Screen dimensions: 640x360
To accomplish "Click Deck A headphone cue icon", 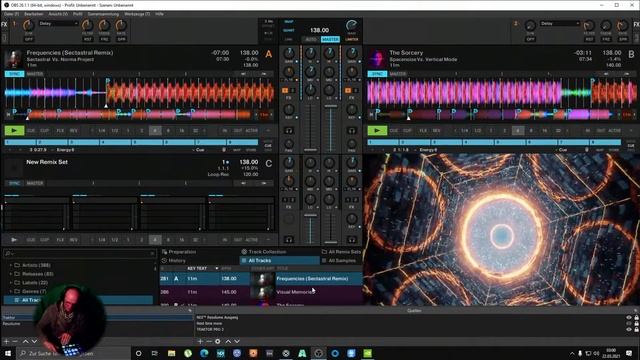I will [289, 131].
